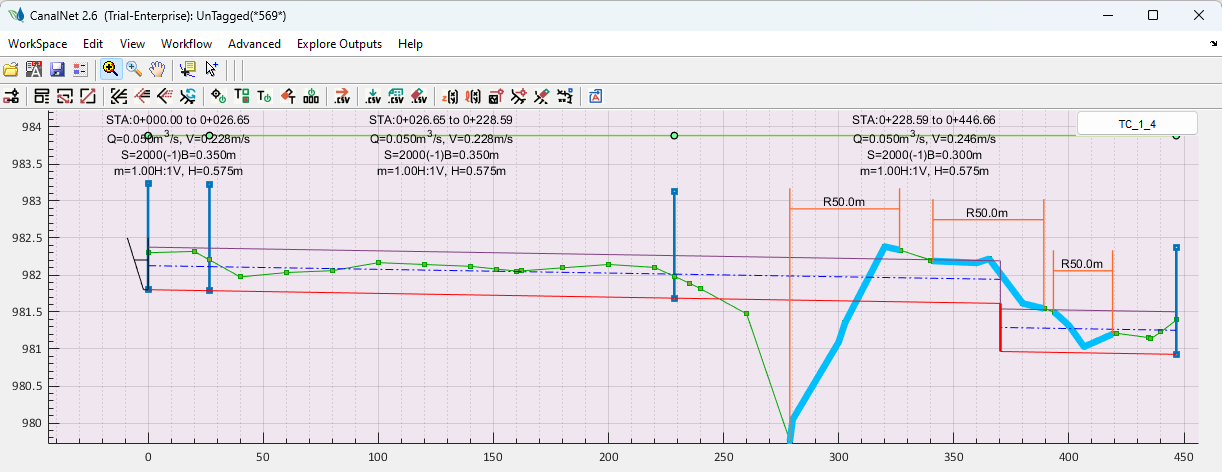Click the first R50.0m radius label
1222x472 pixels.
pyautogui.click(x=843, y=201)
